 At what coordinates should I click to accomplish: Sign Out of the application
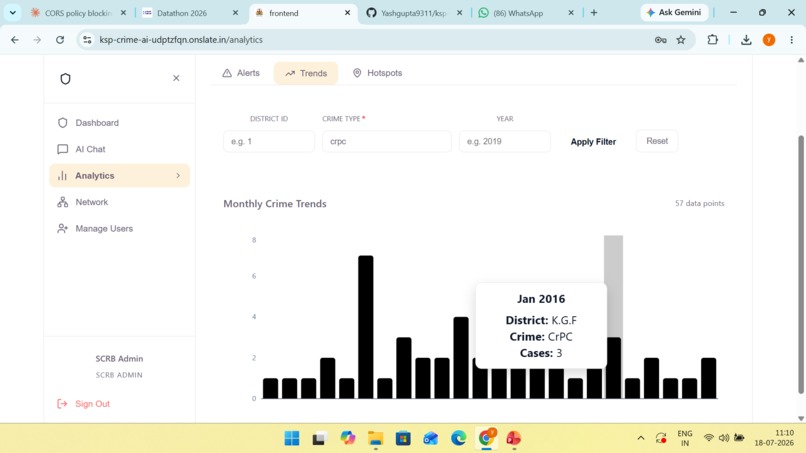(84, 404)
